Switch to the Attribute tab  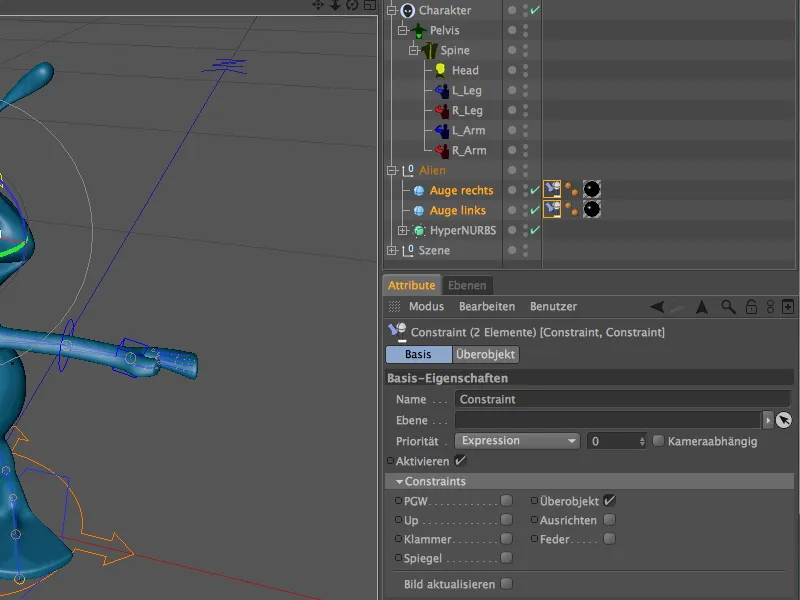pyautogui.click(x=412, y=286)
